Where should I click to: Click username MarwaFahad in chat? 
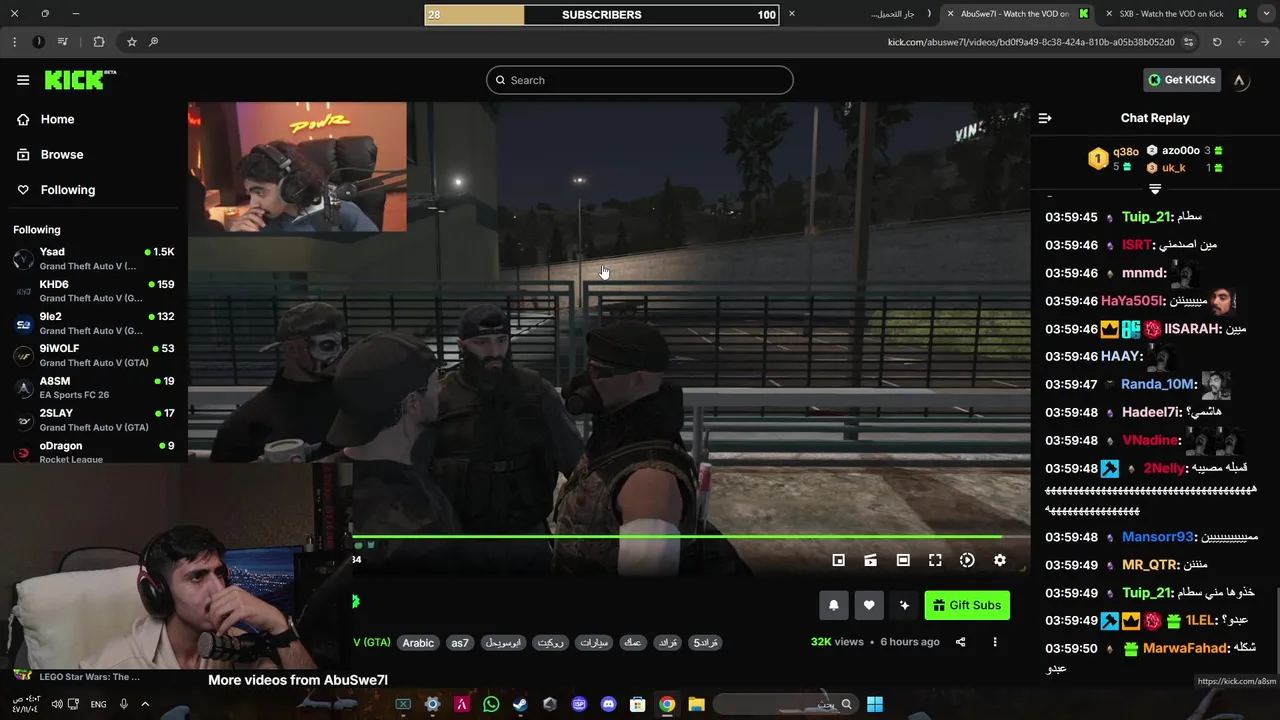pos(1184,648)
